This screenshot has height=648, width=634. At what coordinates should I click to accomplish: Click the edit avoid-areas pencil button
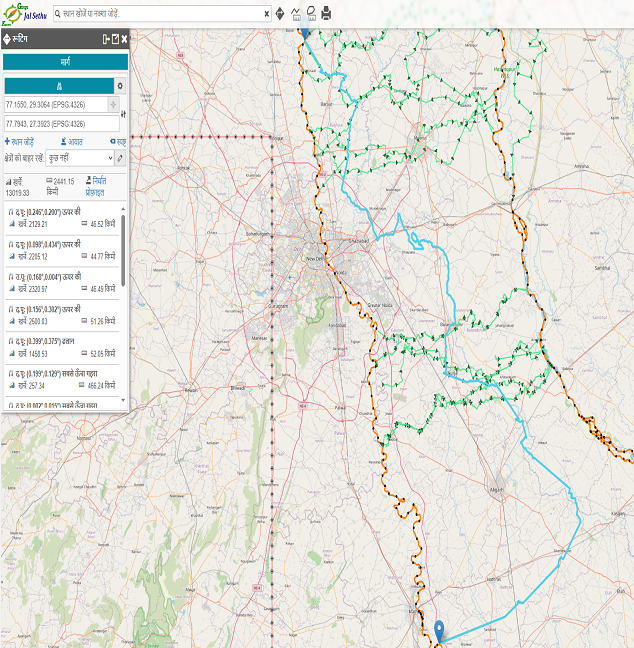(121, 158)
